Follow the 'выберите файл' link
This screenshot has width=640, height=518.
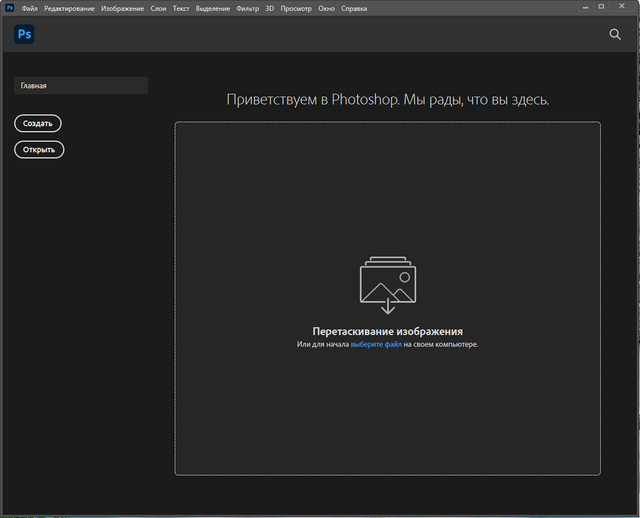(376, 345)
